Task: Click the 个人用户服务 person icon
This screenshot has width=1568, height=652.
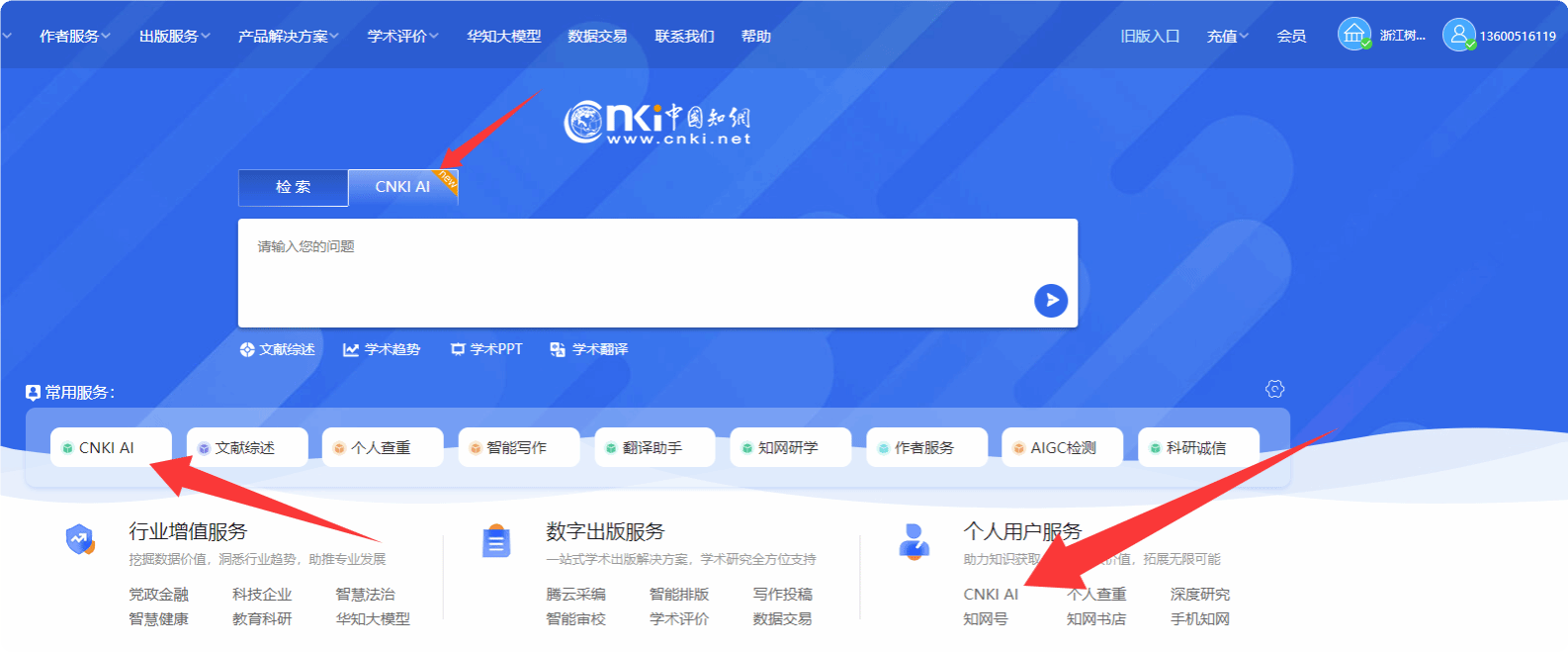Action: (914, 541)
